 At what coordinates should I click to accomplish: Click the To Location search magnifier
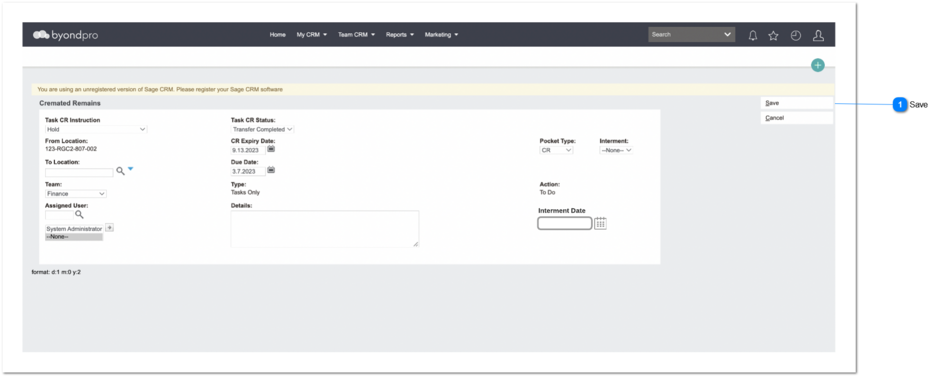coord(120,171)
